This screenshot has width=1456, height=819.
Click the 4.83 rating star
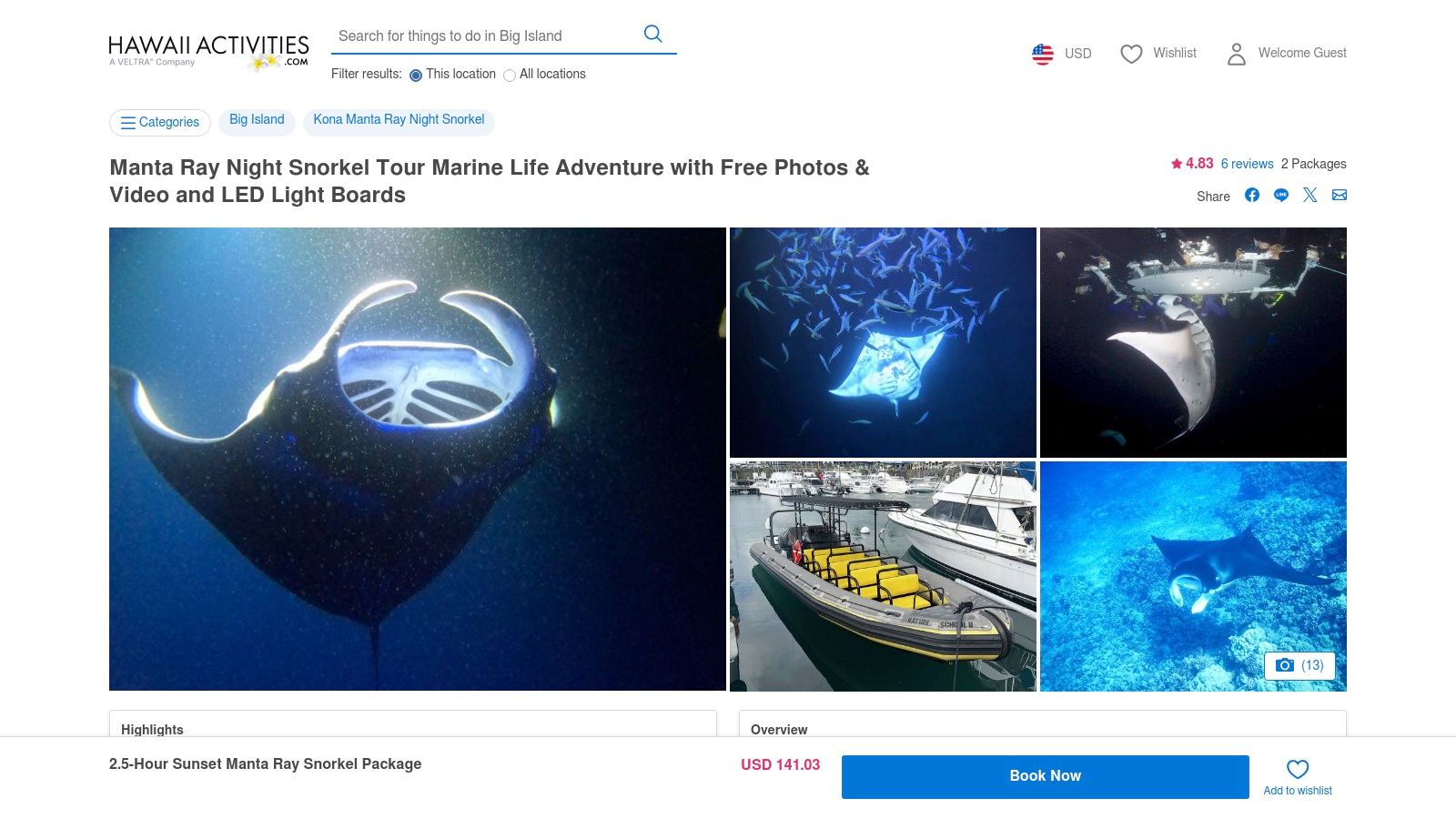[x=1176, y=164]
